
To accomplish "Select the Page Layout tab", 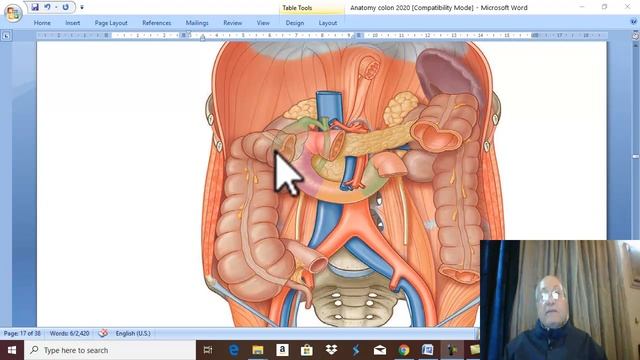I will [111, 23].
